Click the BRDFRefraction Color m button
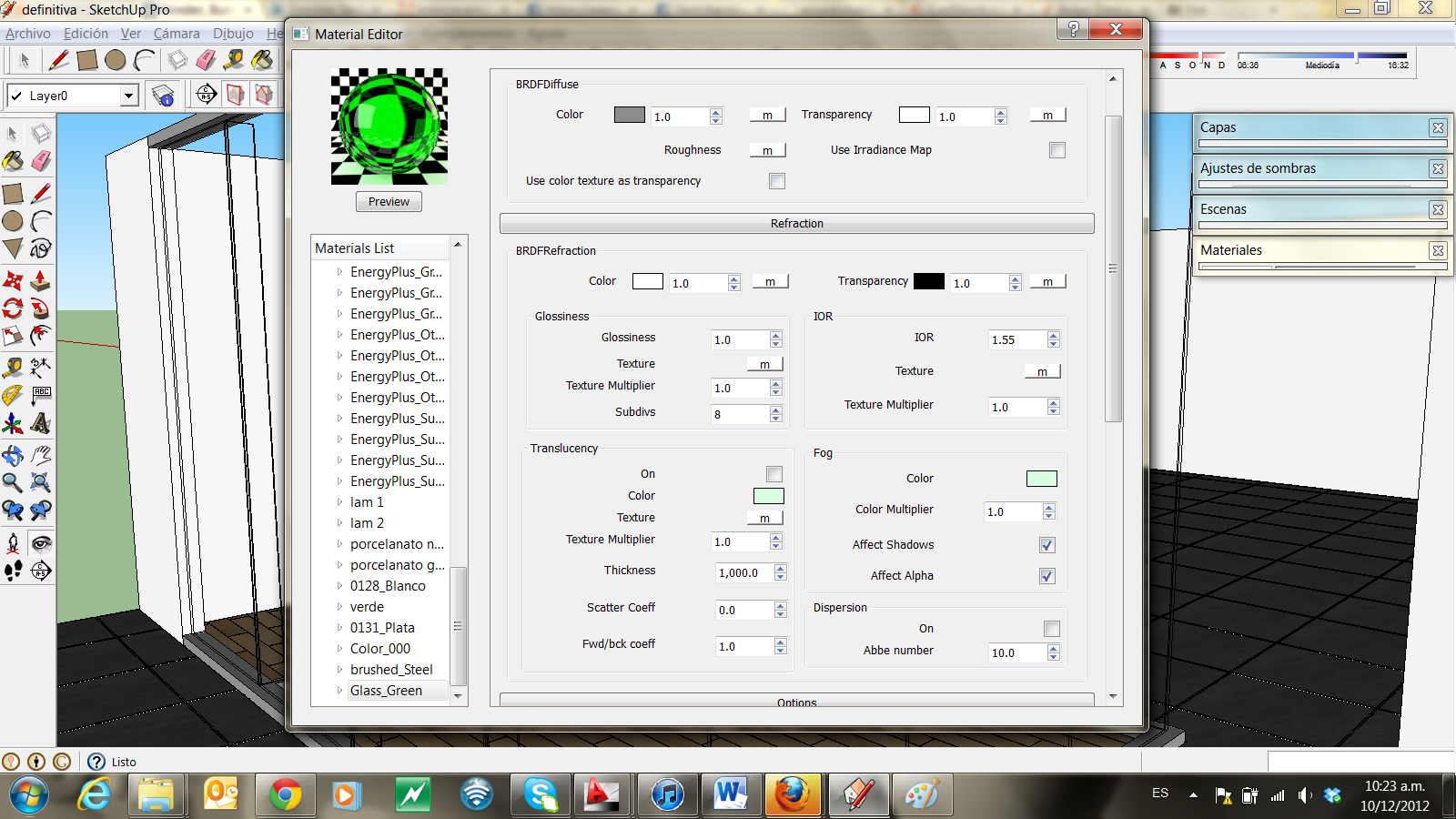The image size is (1456, 819). [x=770, y=282]
